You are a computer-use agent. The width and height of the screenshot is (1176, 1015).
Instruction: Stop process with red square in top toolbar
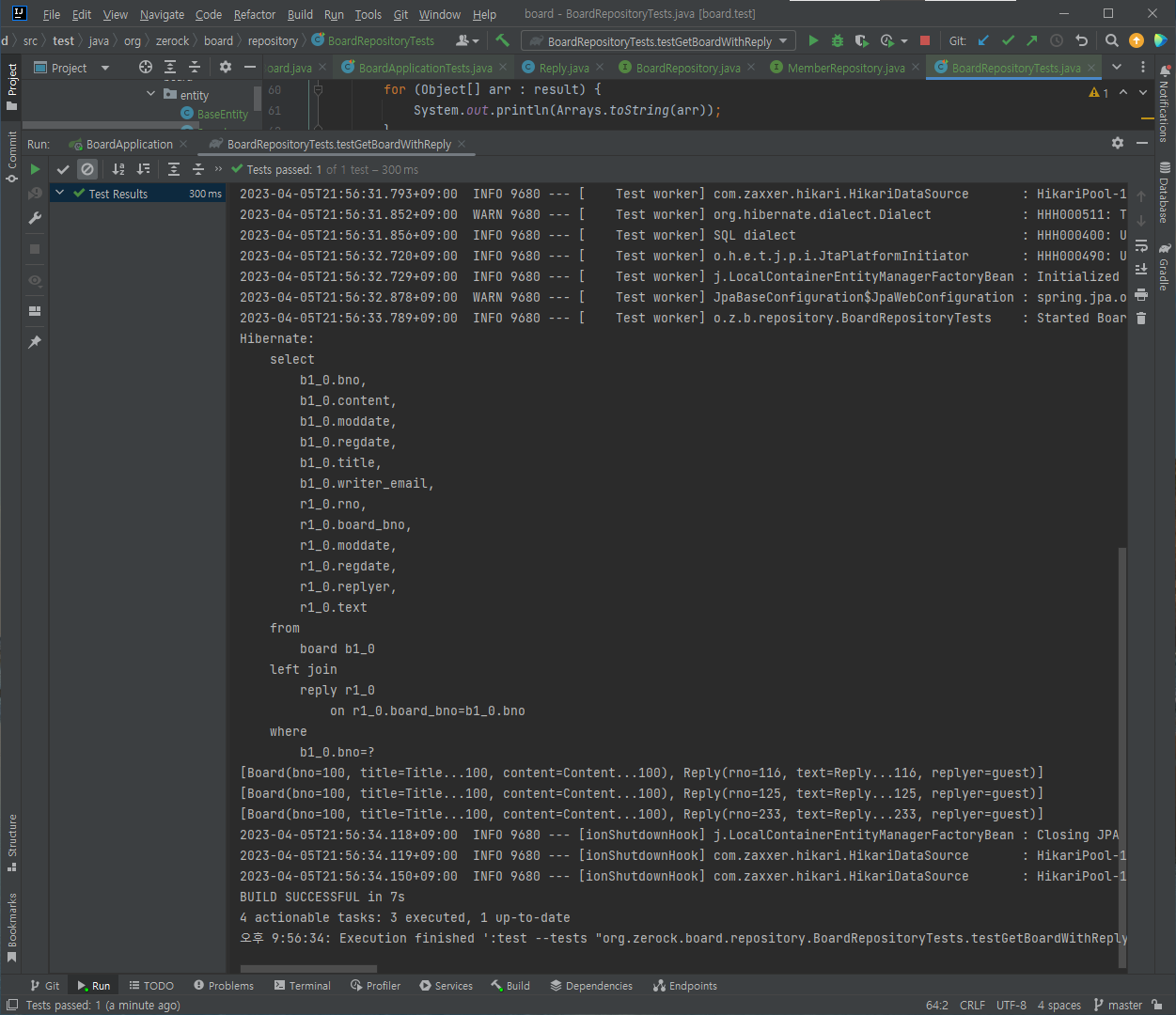(x=925, y=40)
